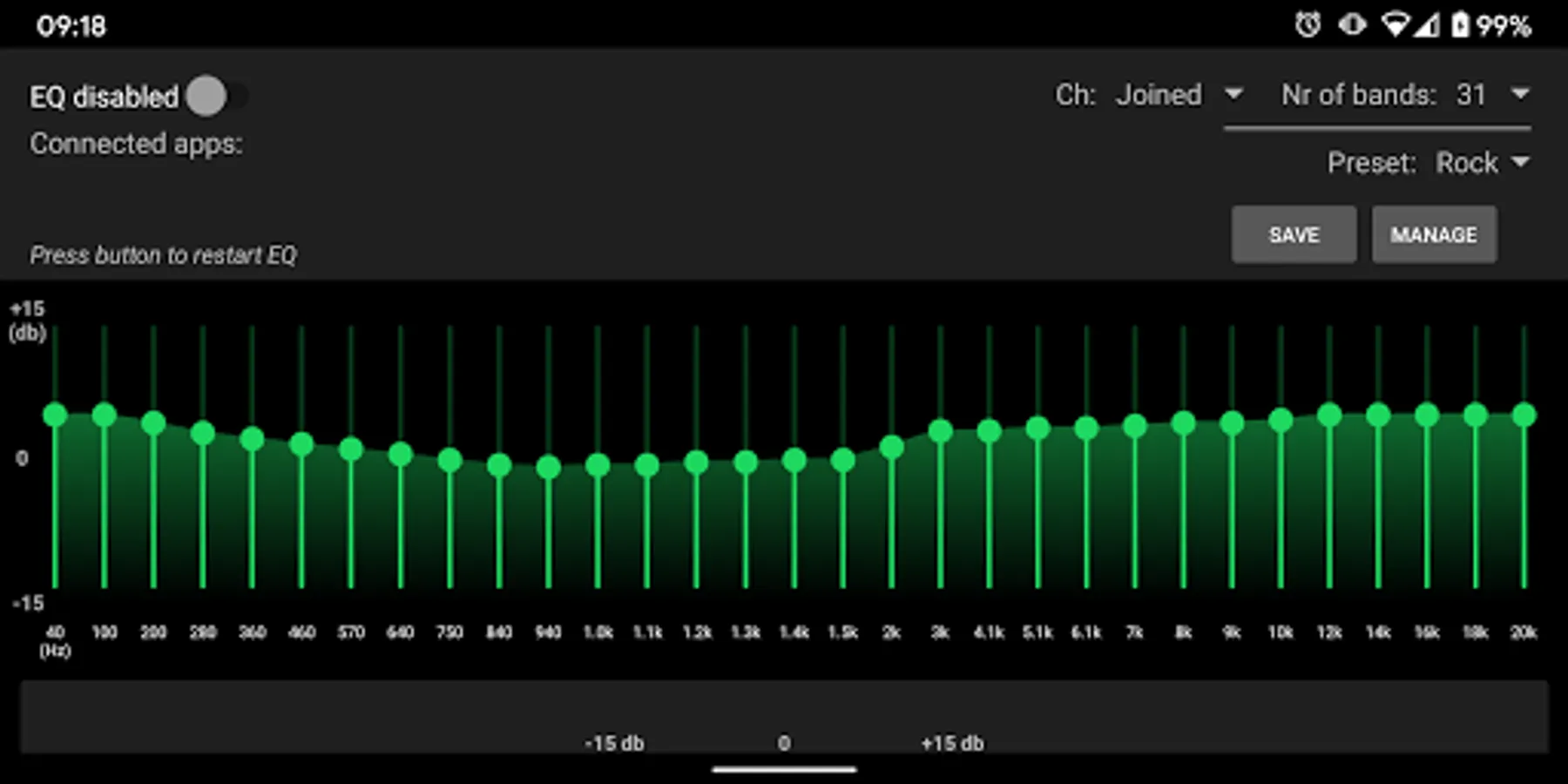Select the 460 Hz band slider knob
Image resolution: width=1568 pixels, height=784 pixels.
click(x=301, y=444)
